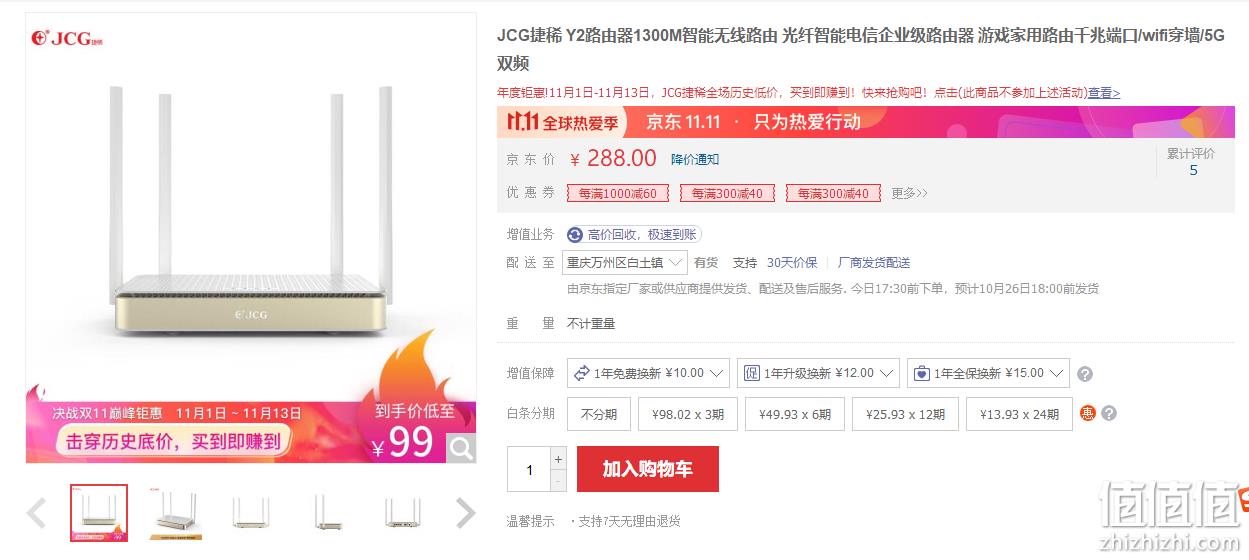
Task: Click the JCG brand logo
Action: tap(67, 38)
